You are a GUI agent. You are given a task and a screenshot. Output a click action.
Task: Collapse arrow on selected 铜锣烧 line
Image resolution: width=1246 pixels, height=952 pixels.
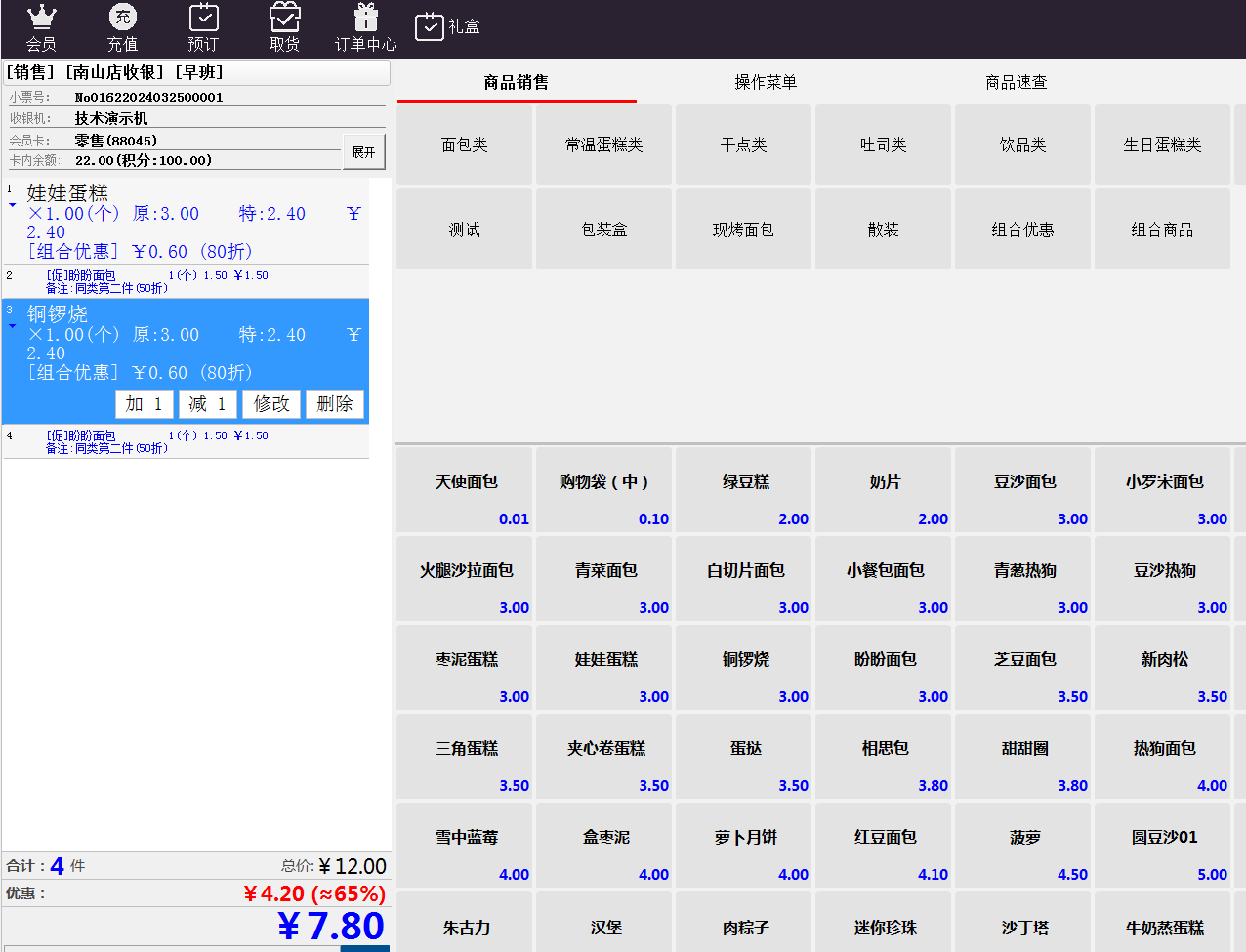pyautogui.click(x=12, y=326)
